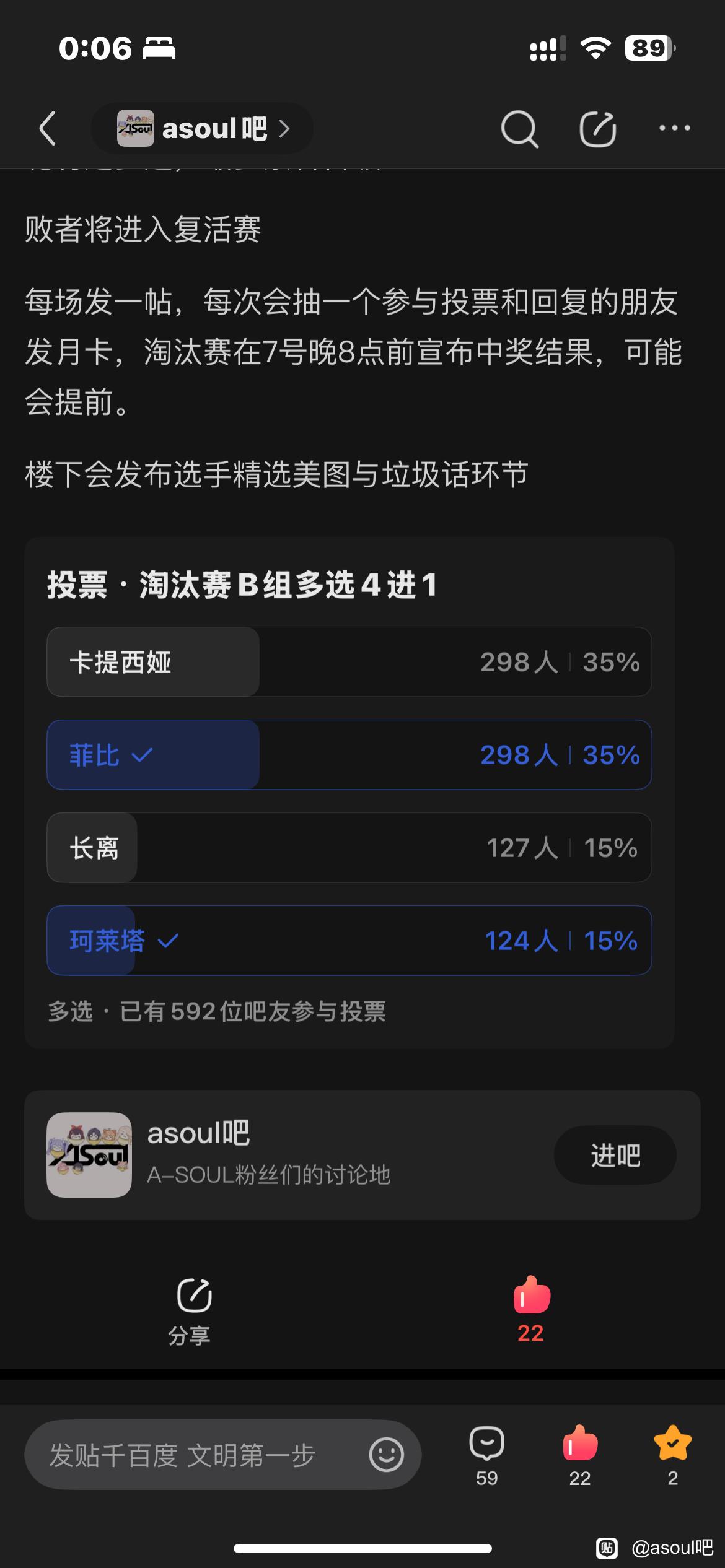Tap the compose post icon in header
Screen dimensions: 725x1568
coord(597,129)
